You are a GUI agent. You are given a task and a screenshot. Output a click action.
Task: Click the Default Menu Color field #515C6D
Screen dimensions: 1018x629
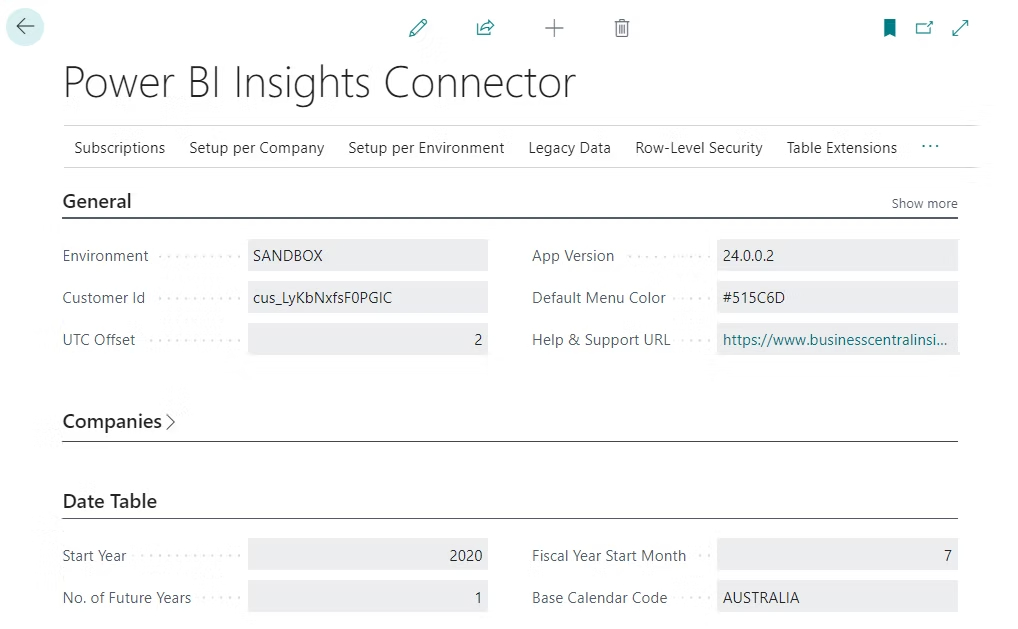click(838, 297)
